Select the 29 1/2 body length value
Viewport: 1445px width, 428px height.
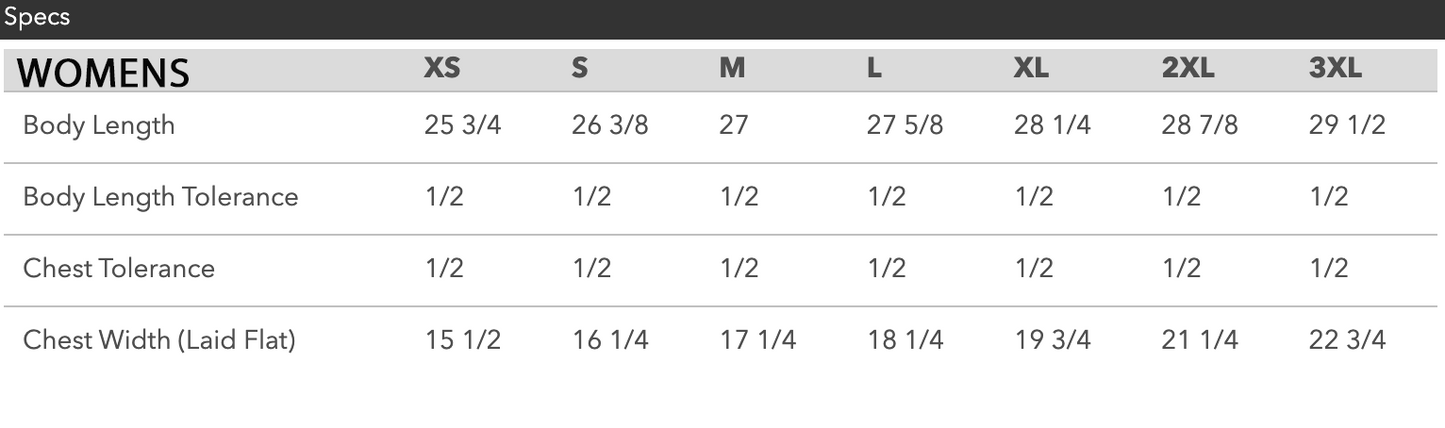tap(1347, 125)
